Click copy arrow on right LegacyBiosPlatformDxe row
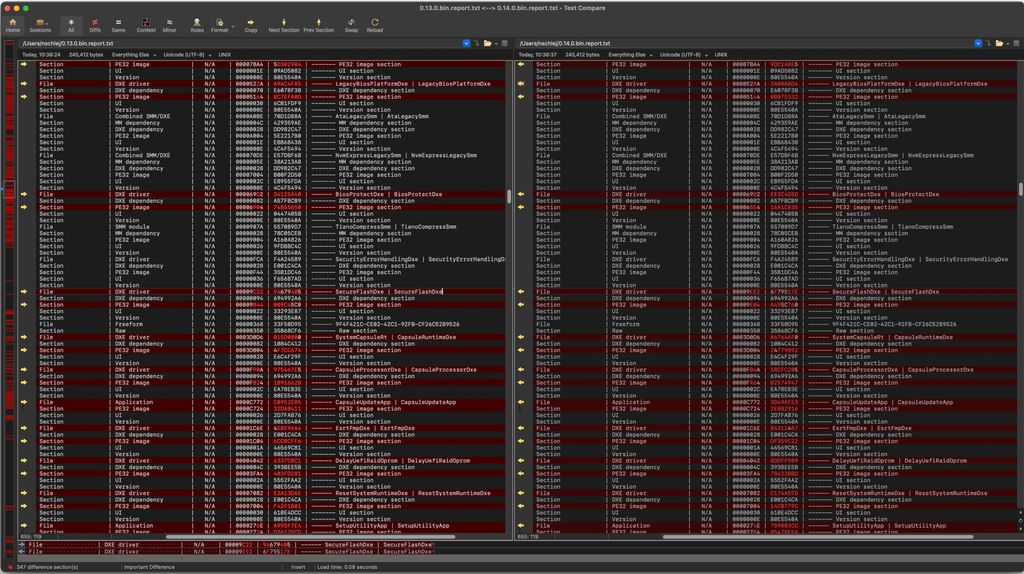Image resolution: width=1024 pixels, height=574 pixels. (x=521, y=84)
